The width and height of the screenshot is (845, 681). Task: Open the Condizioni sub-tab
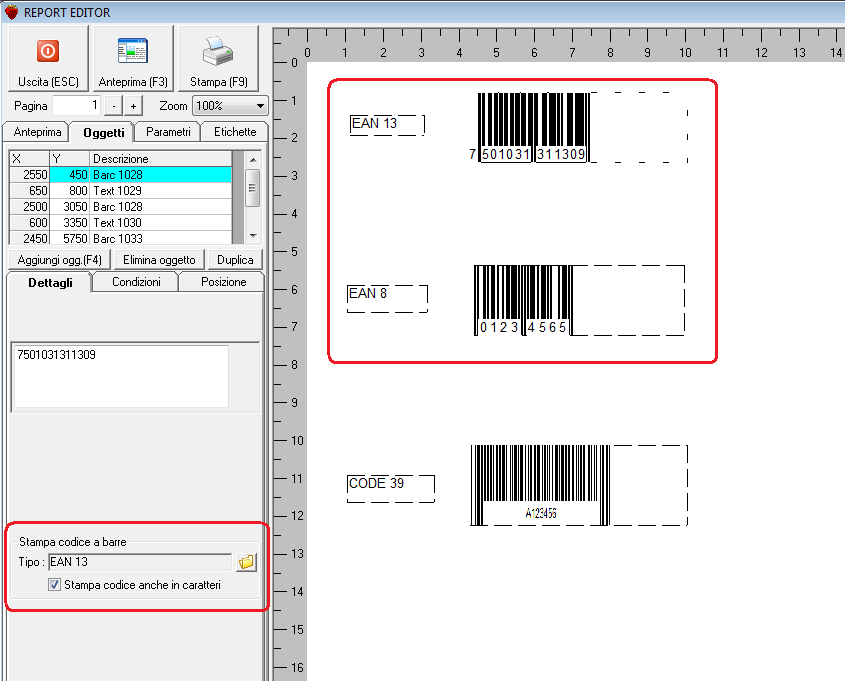pyautogui.click(x=136, y=282)
